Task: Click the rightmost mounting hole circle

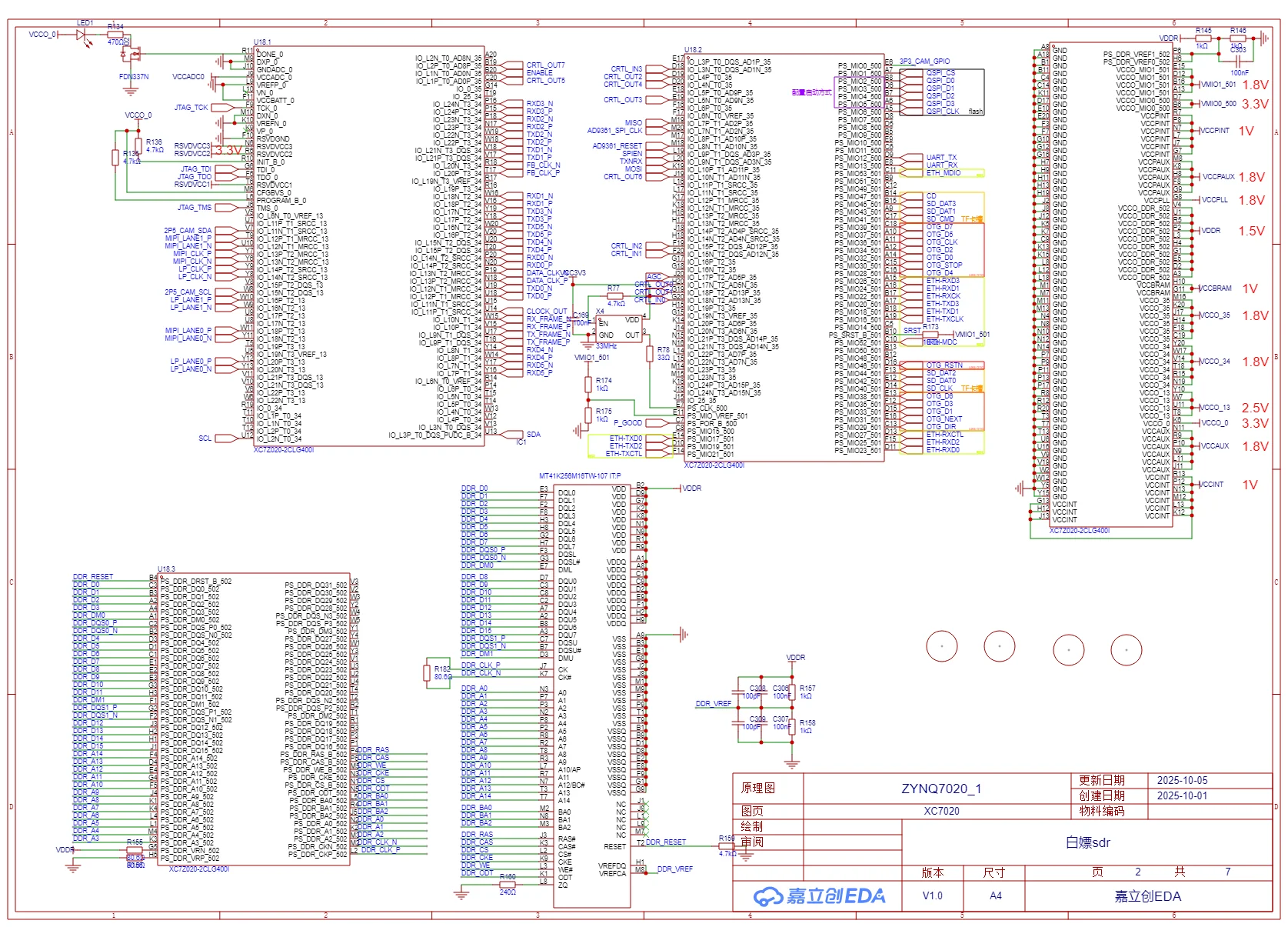Action: coord(1126,650)
